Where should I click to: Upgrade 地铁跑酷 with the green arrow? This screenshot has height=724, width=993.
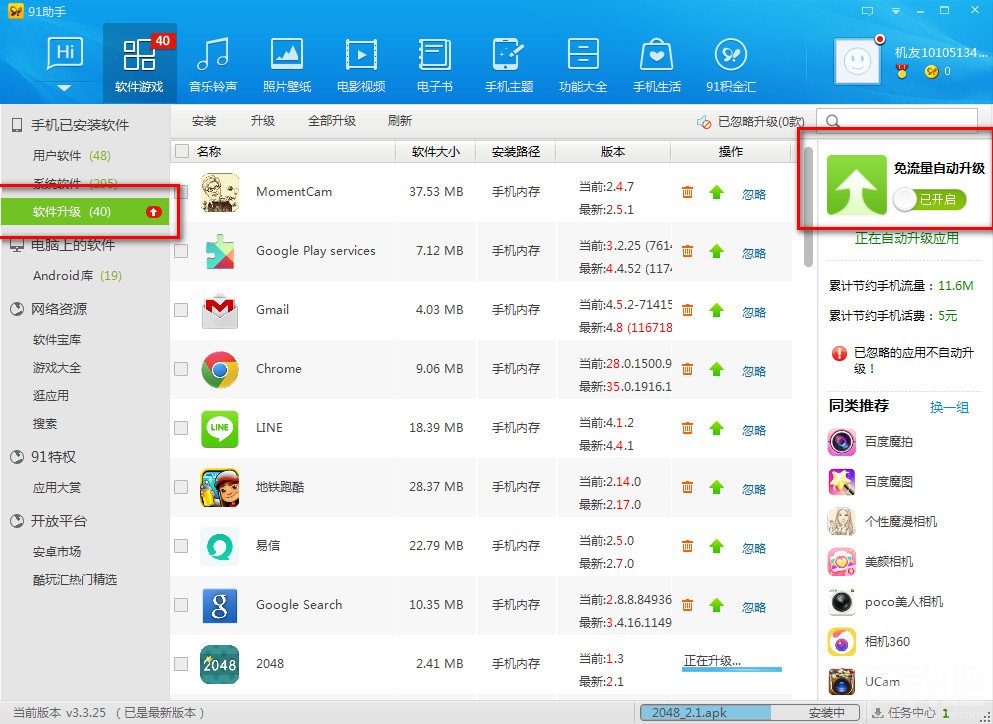(716, 487)
